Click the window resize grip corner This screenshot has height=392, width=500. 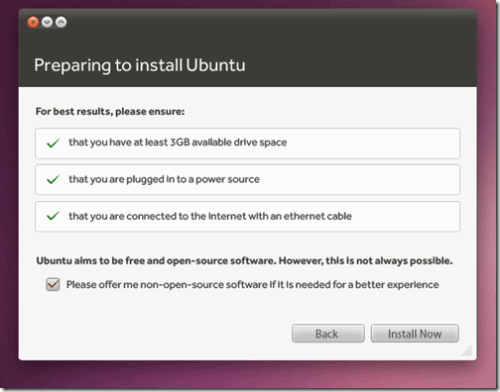coord(467,351)
